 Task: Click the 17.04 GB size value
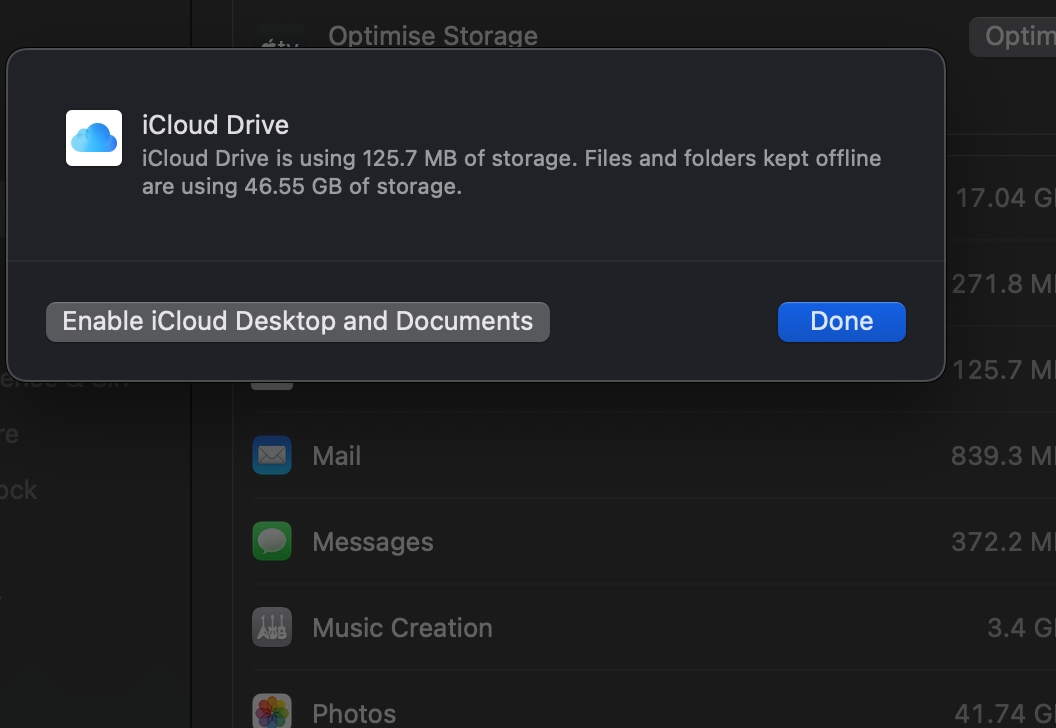click(x=1005, y=198)
